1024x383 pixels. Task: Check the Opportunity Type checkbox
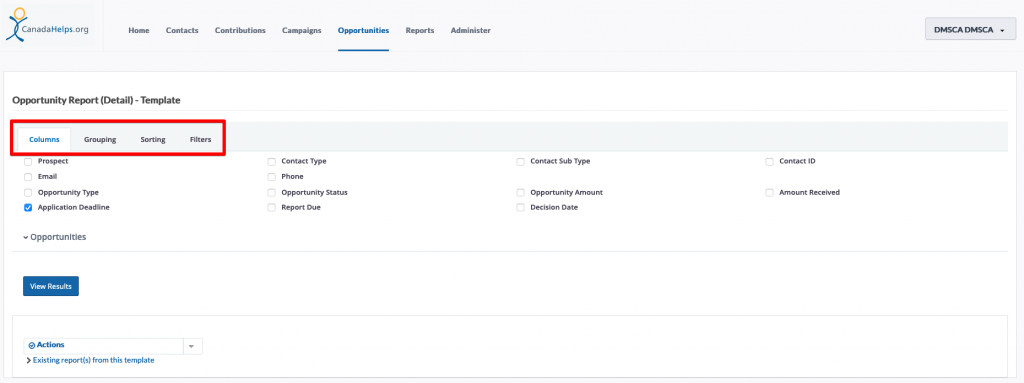pyautogui.click(x=28, y=193)
